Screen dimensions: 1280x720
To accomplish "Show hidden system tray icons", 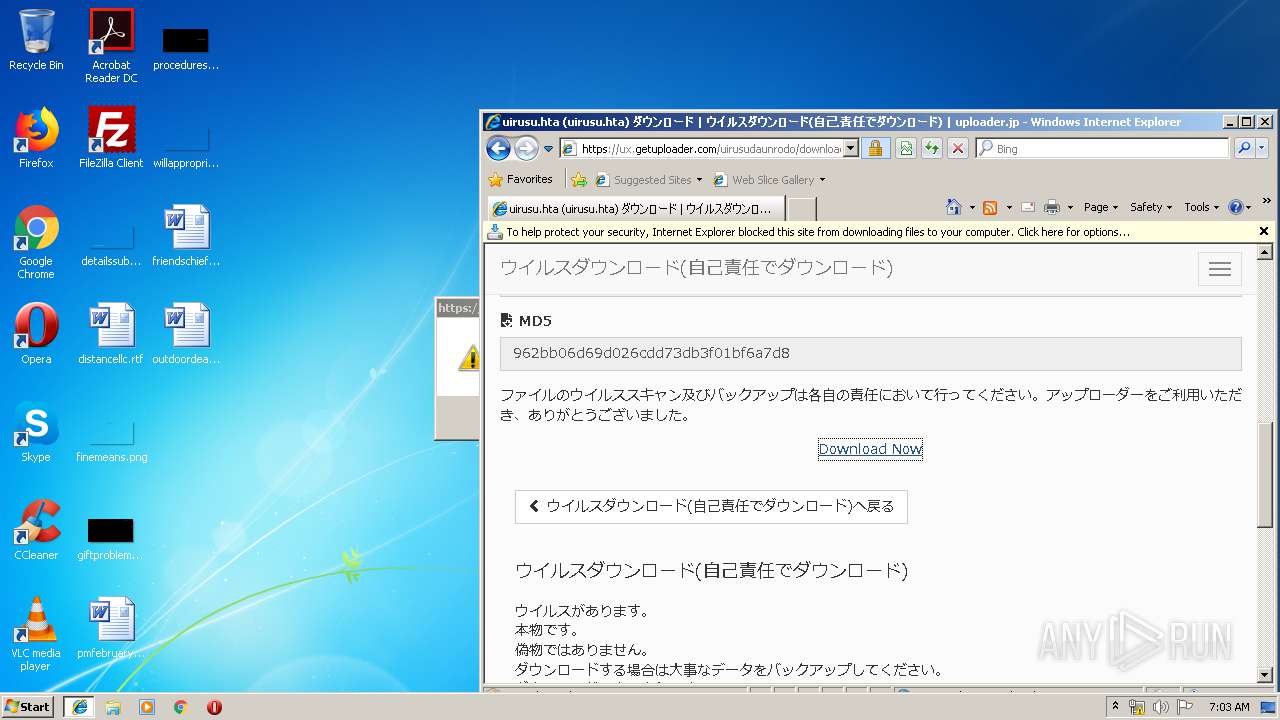I will coord(1115,706).
